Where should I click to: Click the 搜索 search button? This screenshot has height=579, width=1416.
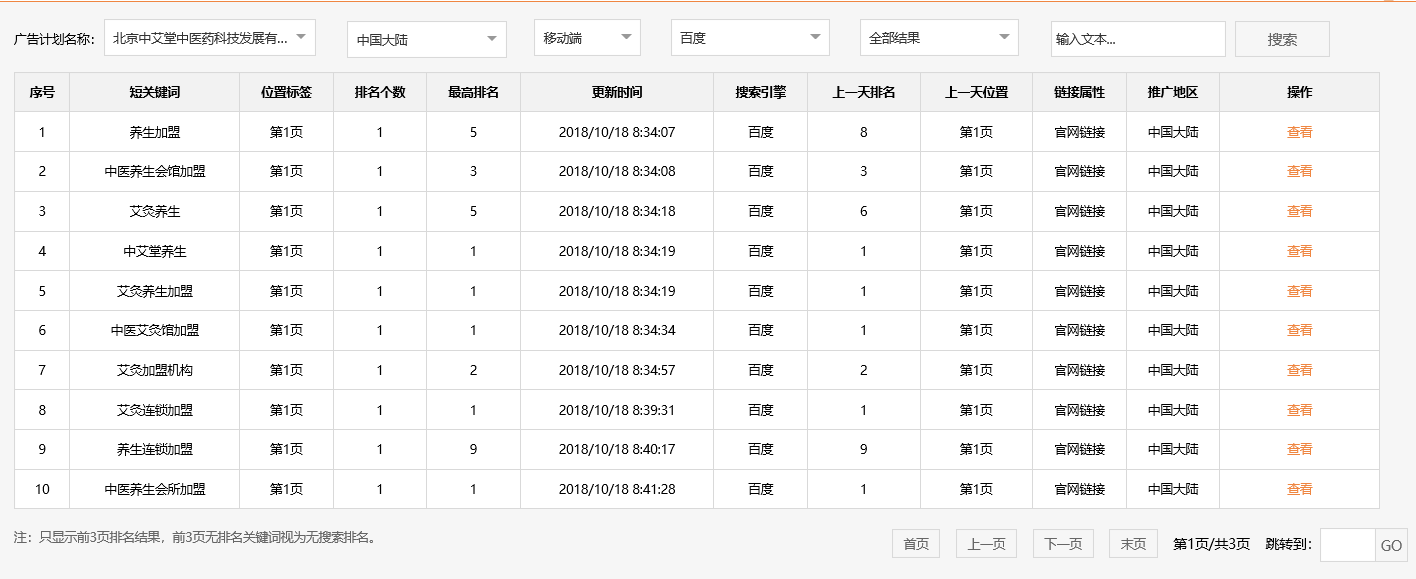(x=1281, y=37)
